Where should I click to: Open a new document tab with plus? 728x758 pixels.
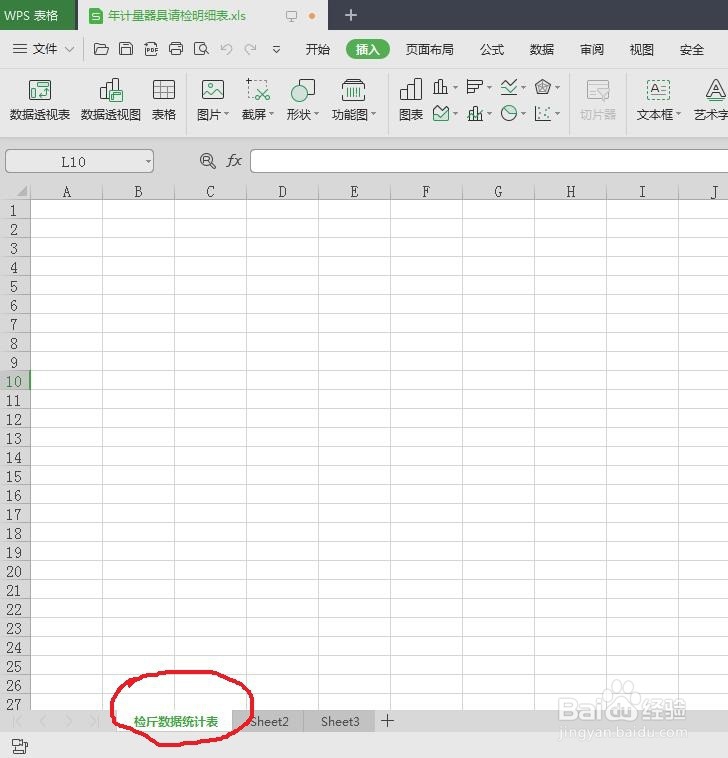pos(351,15)
